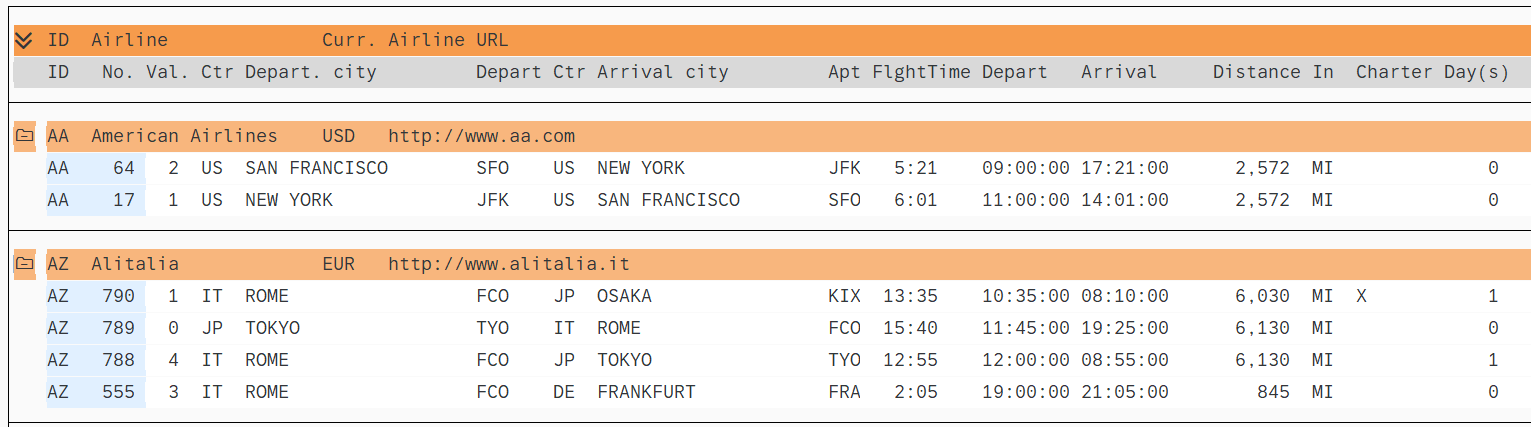Screen dimensions: 1531x427
Task: Click the Distance column header
Action: pyautogui.click(x=1256, y=72)
